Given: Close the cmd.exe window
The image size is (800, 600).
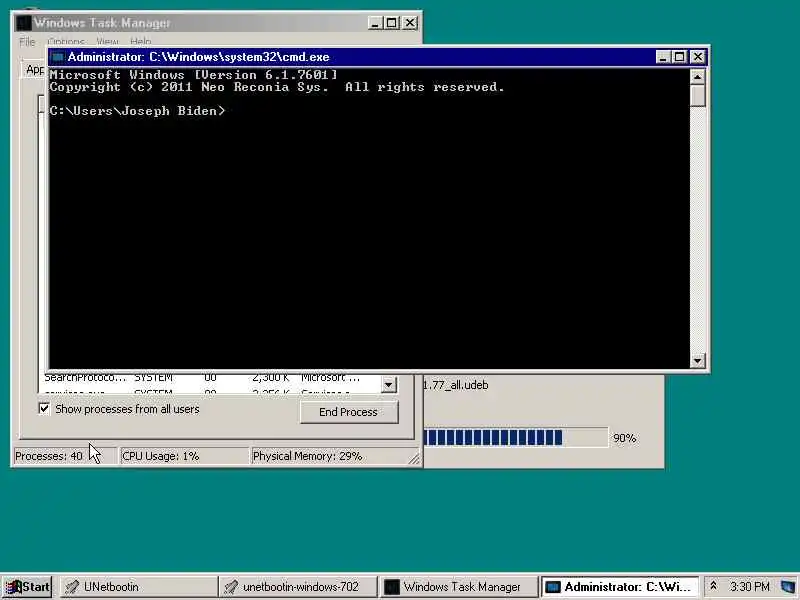Looking at the screenshot, I should pyautogui.click(x=697, y=57).
